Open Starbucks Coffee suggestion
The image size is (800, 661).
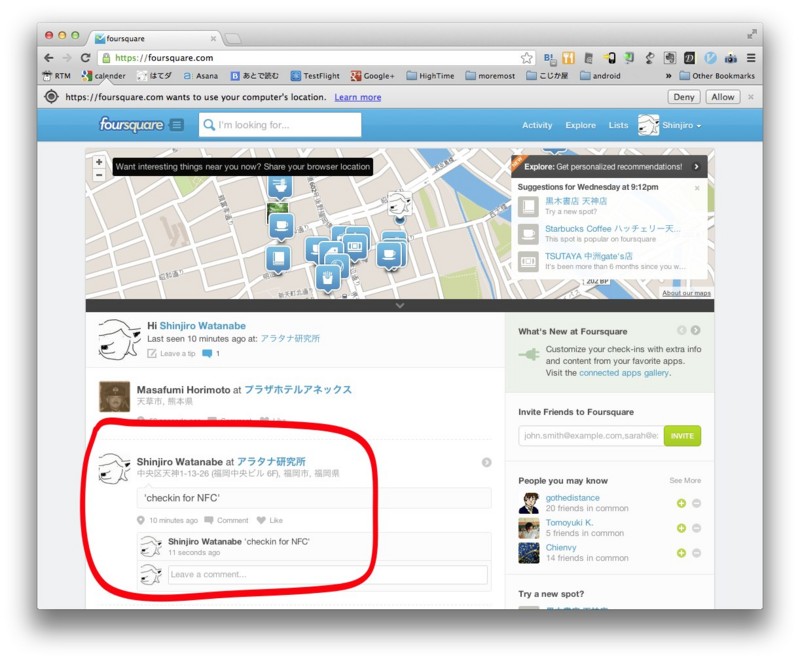pos(612,228)
